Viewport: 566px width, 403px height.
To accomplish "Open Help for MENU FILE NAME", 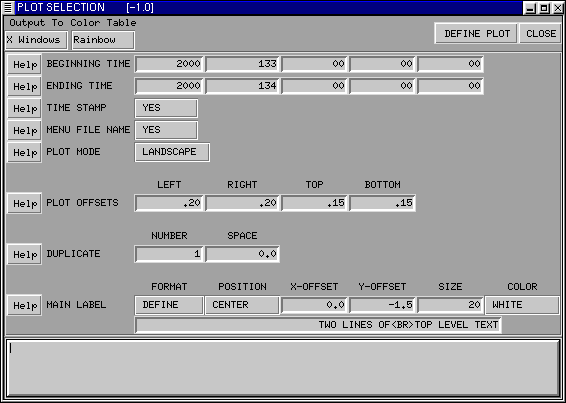I will pyautogui.click(x=24, y=131).
